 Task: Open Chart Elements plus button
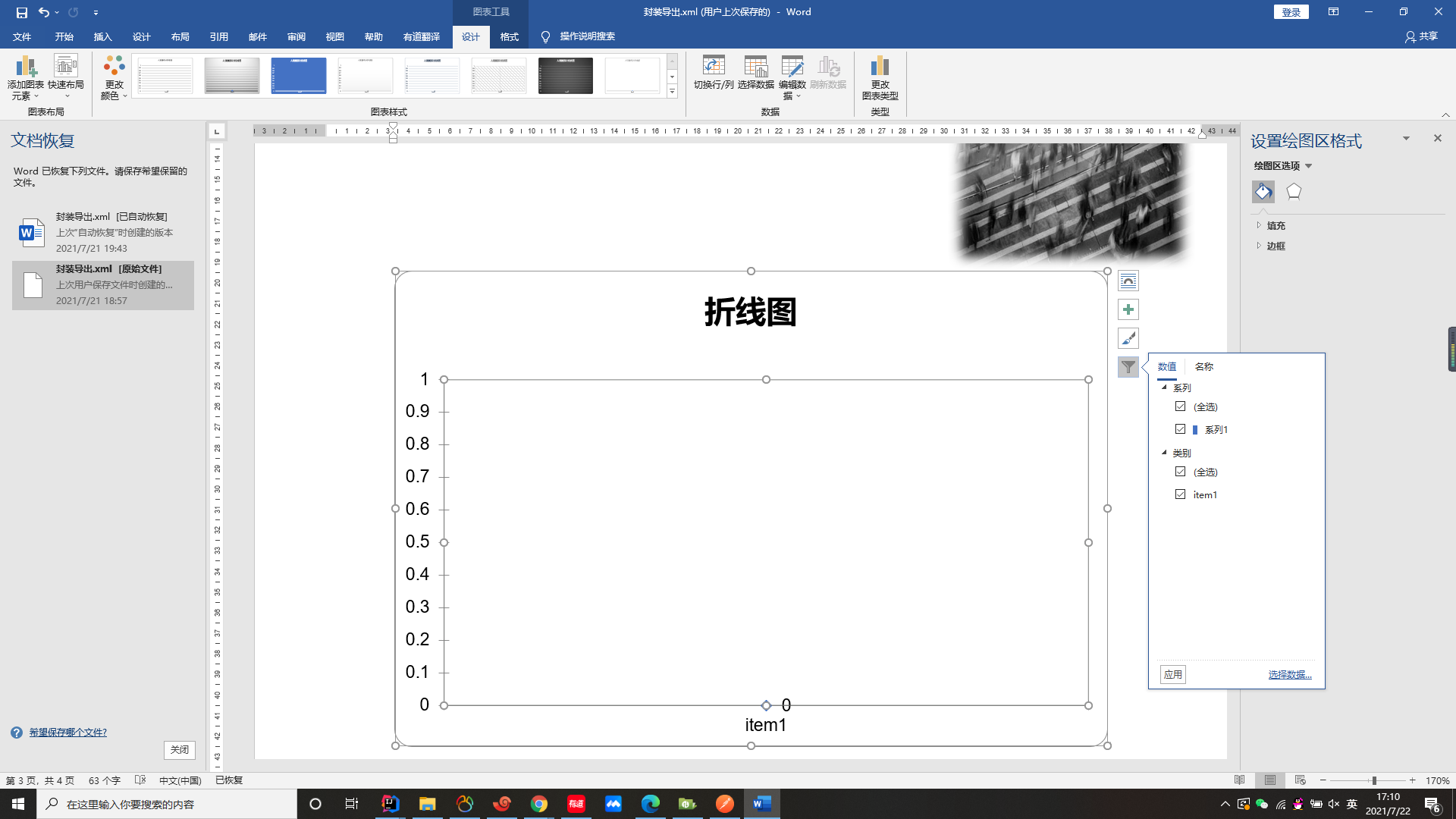(1128, 309)
